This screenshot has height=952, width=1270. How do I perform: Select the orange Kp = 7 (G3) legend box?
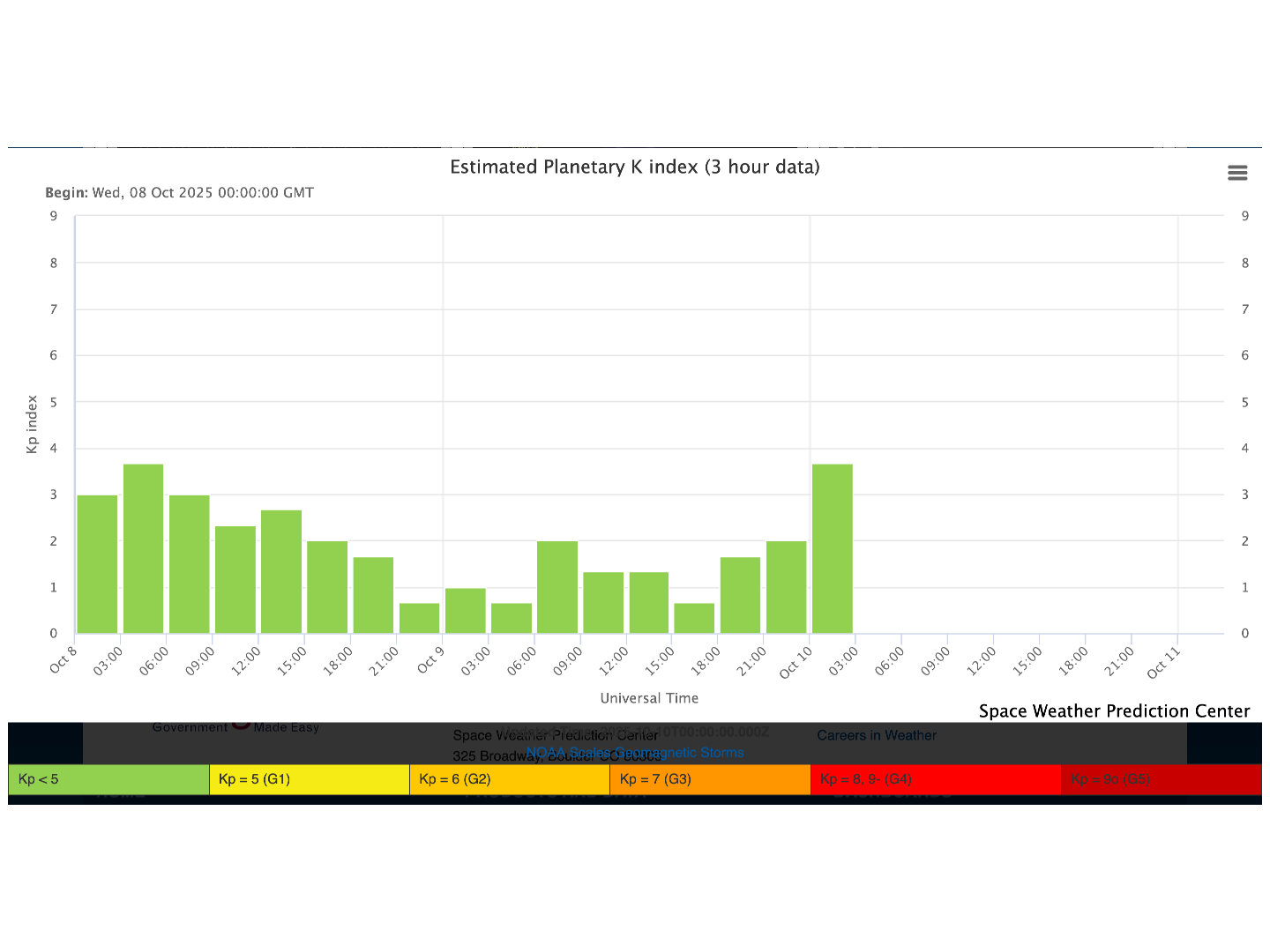pyautogui.click(x=709, y=779)
